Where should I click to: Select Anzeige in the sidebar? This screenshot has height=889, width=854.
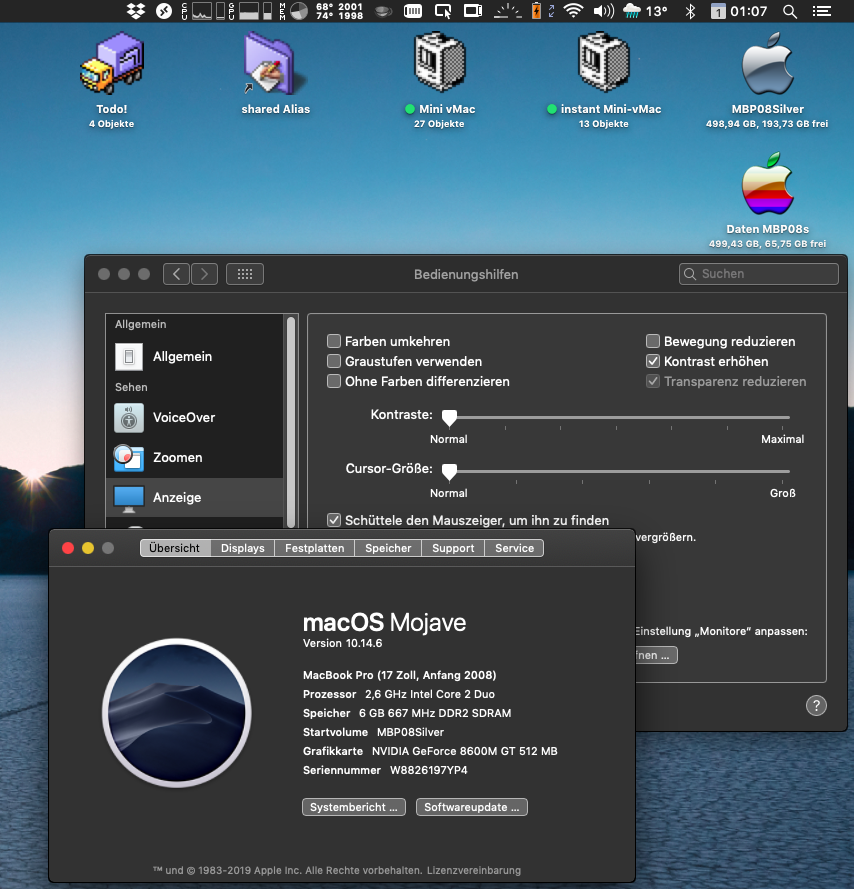point(195,497)
